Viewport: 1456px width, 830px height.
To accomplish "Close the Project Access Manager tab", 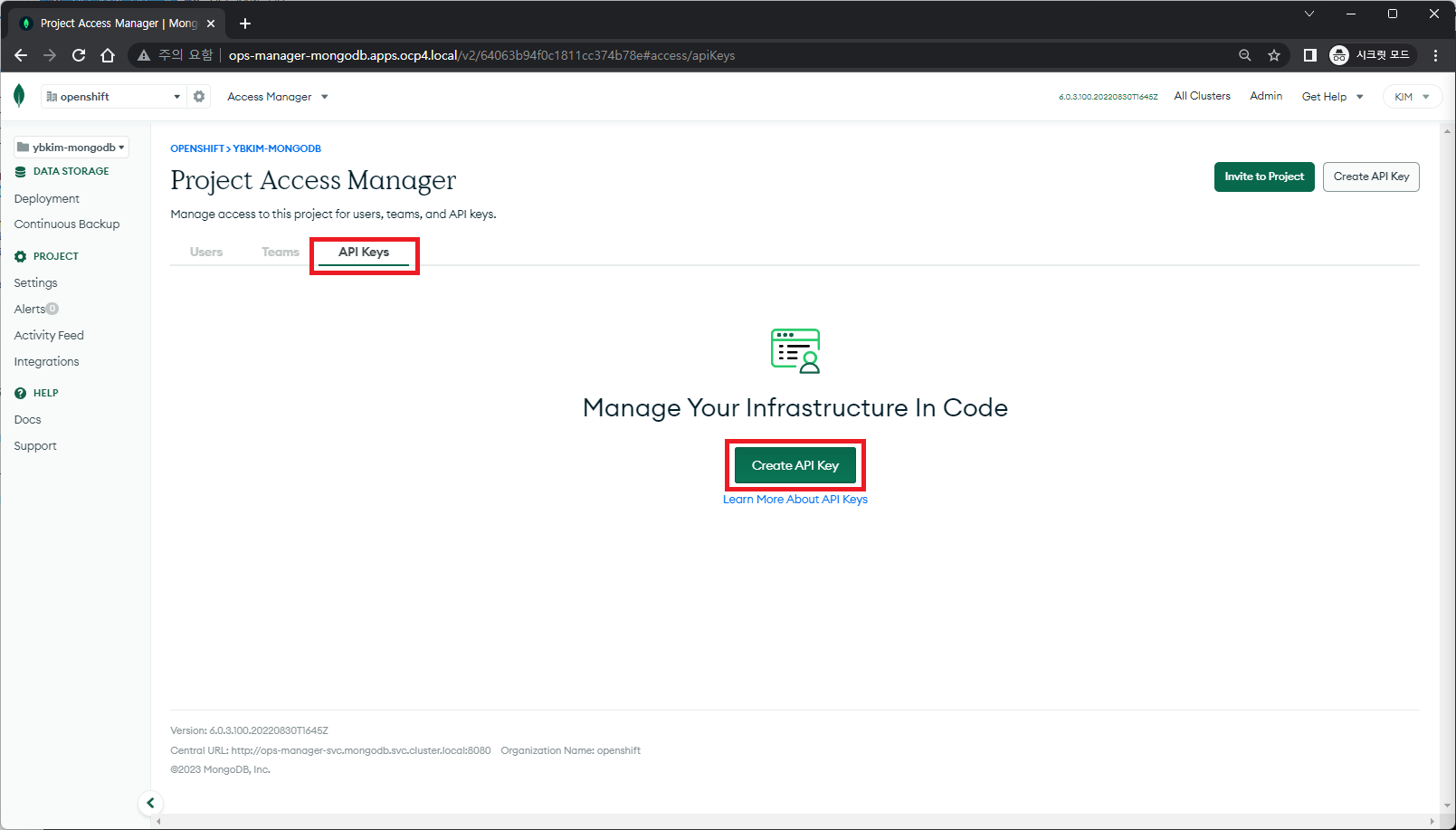I will 211,24.
